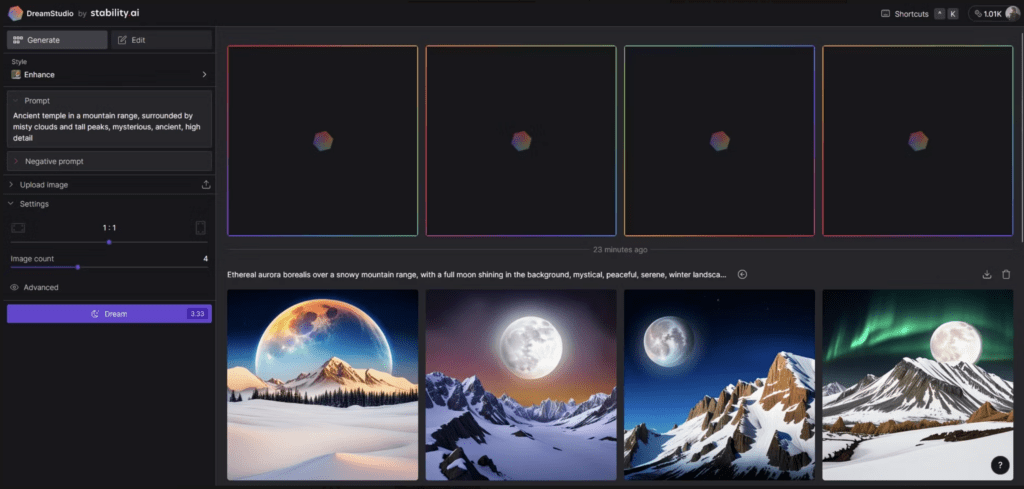Delete the aurora borealis image set

click(x=1006, y=275)
